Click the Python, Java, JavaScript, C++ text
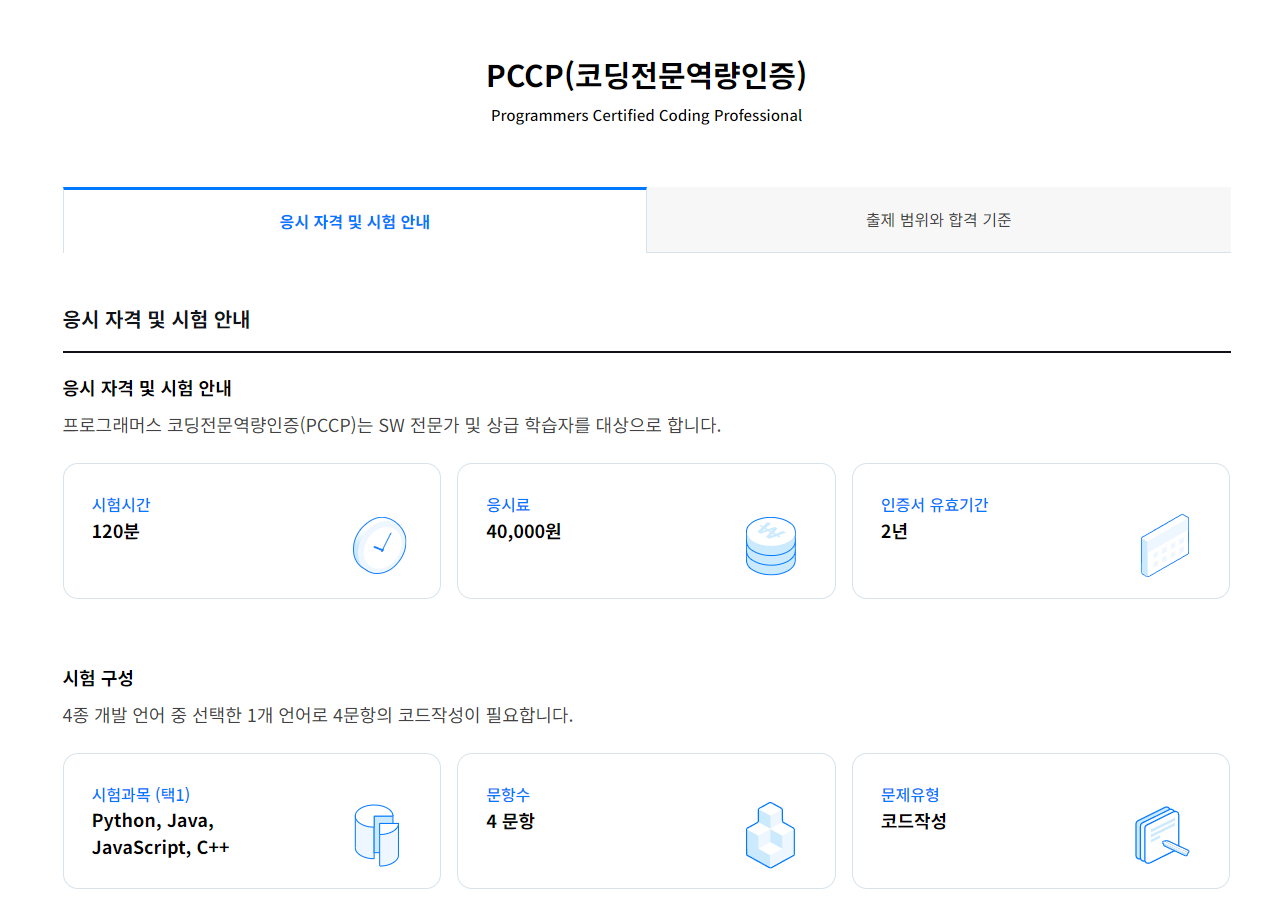This screenshot has width=1264, height=922. tap(161, 834)
